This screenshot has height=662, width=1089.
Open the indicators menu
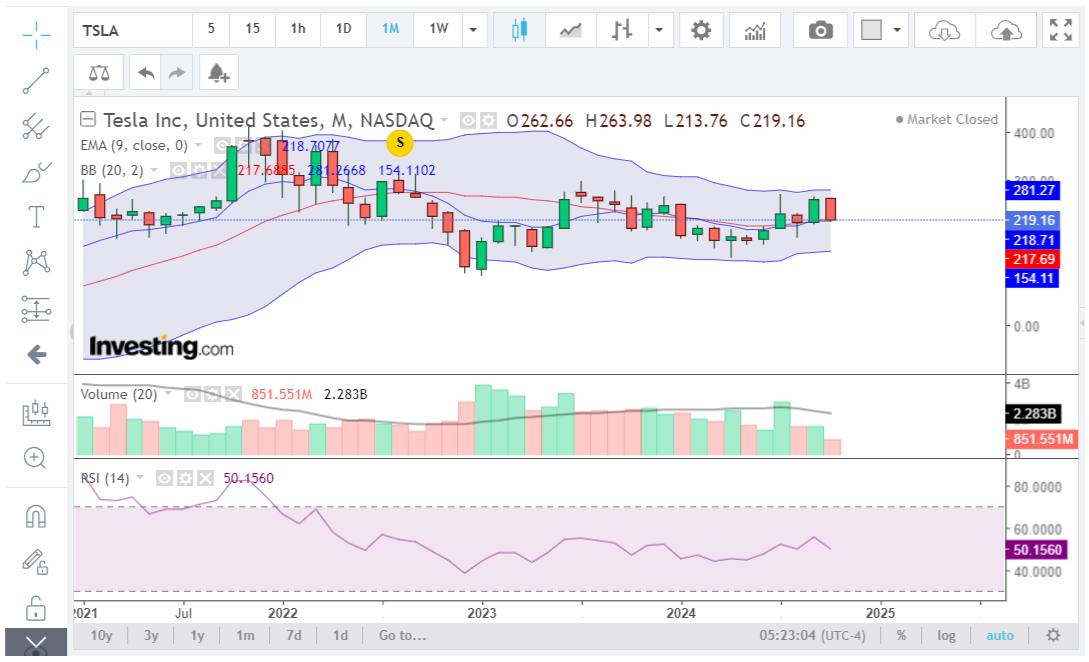click(x=755, y=30)
